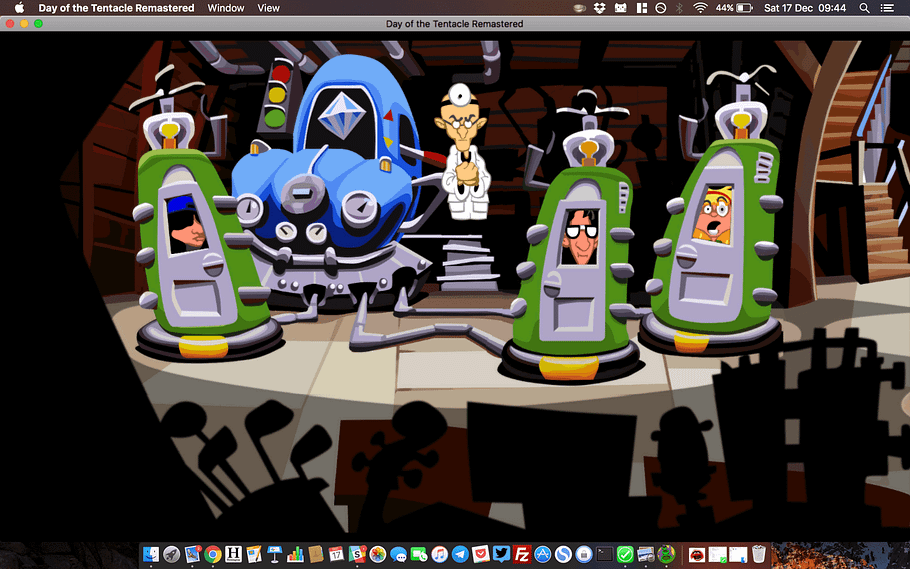
Task: Open the Hype 'H' app in dock
Action: [233, 554]
